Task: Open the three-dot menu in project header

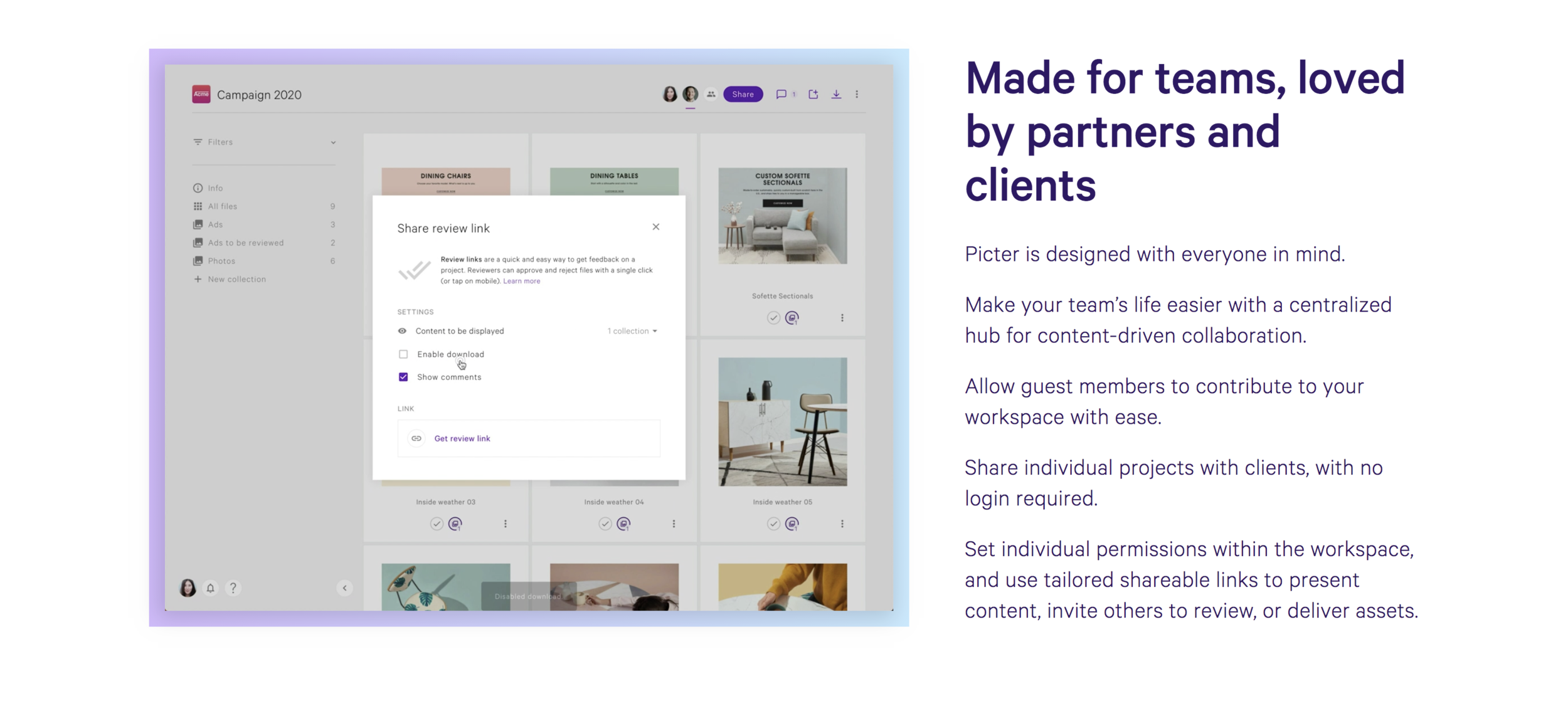Action: [857, 94]
